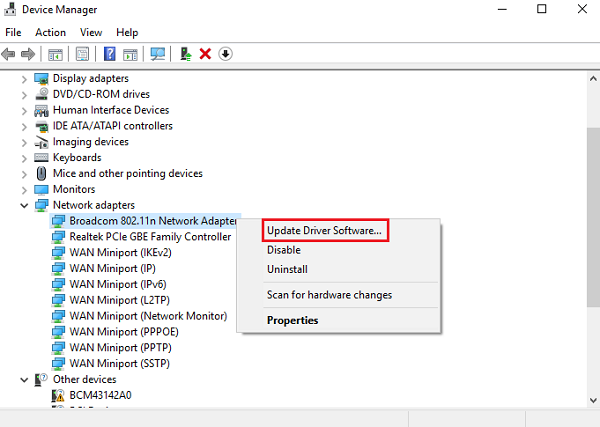
Task: Select WAN Miniport (PPTP)
Action: (x=121, y=348)
